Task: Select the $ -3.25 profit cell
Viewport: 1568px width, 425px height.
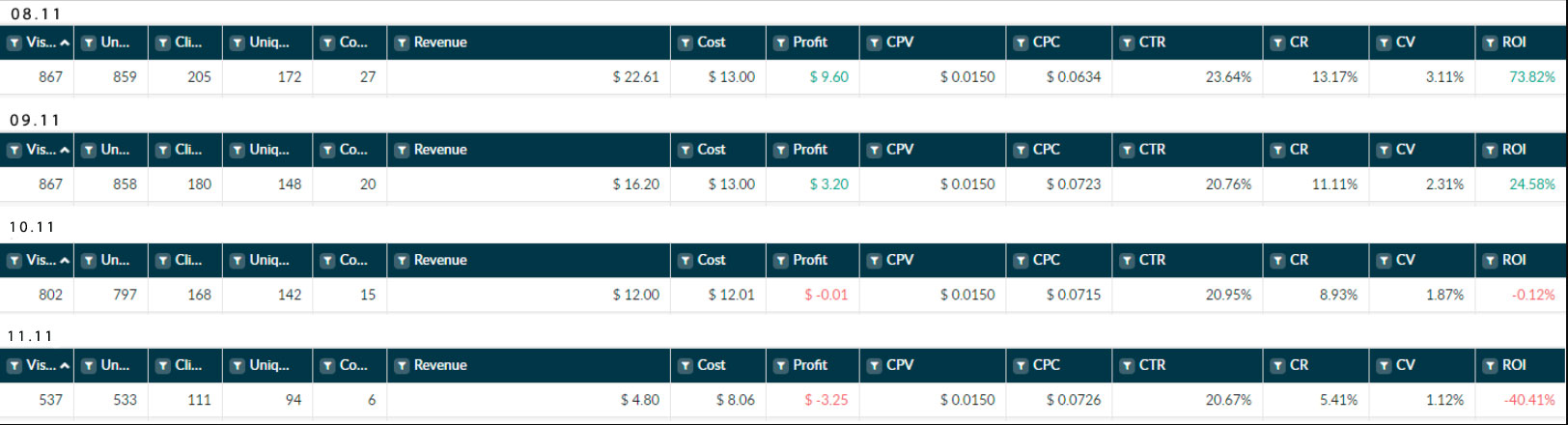Action: pos(826,400)
